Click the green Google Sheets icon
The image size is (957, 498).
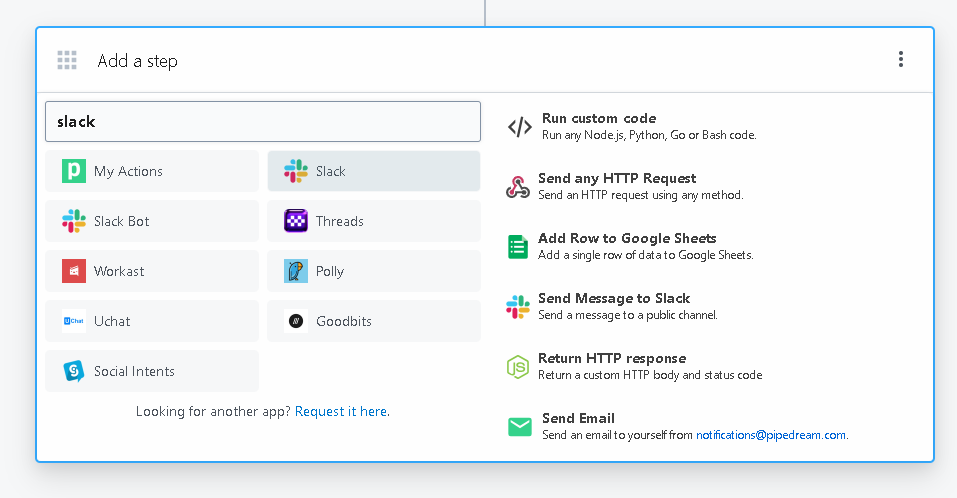click(518, 247)
